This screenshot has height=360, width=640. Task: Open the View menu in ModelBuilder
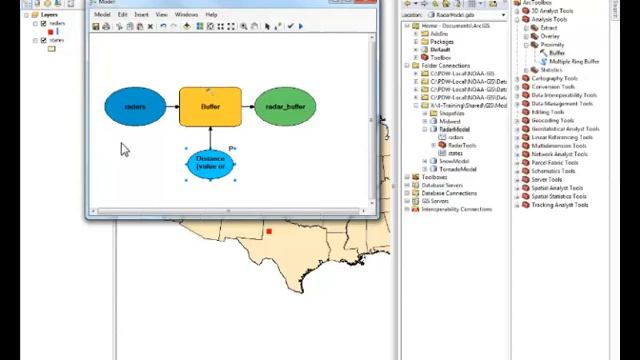(162, 15)
